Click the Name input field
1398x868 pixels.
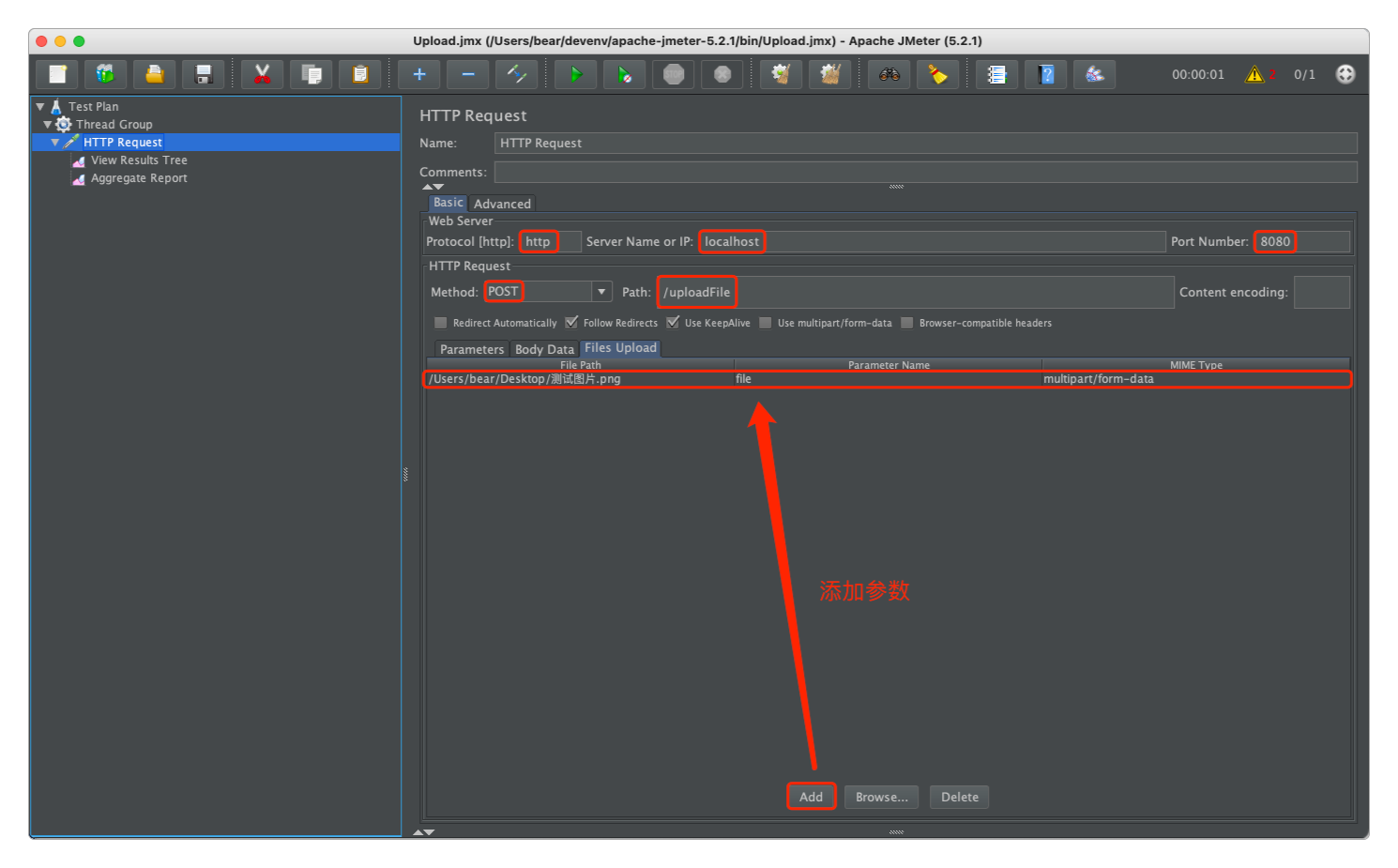coord(925,143)
